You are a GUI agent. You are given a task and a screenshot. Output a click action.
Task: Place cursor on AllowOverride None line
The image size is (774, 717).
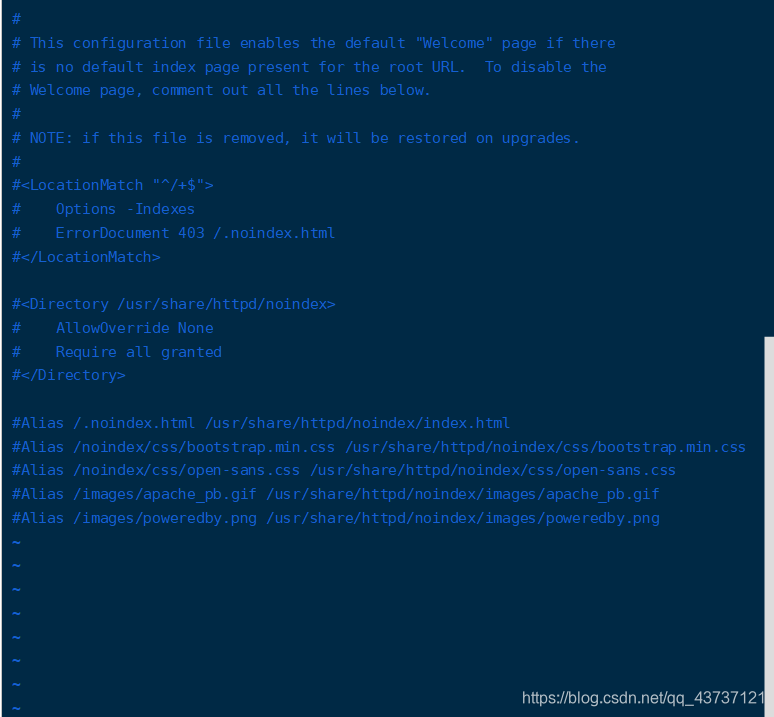134,328
